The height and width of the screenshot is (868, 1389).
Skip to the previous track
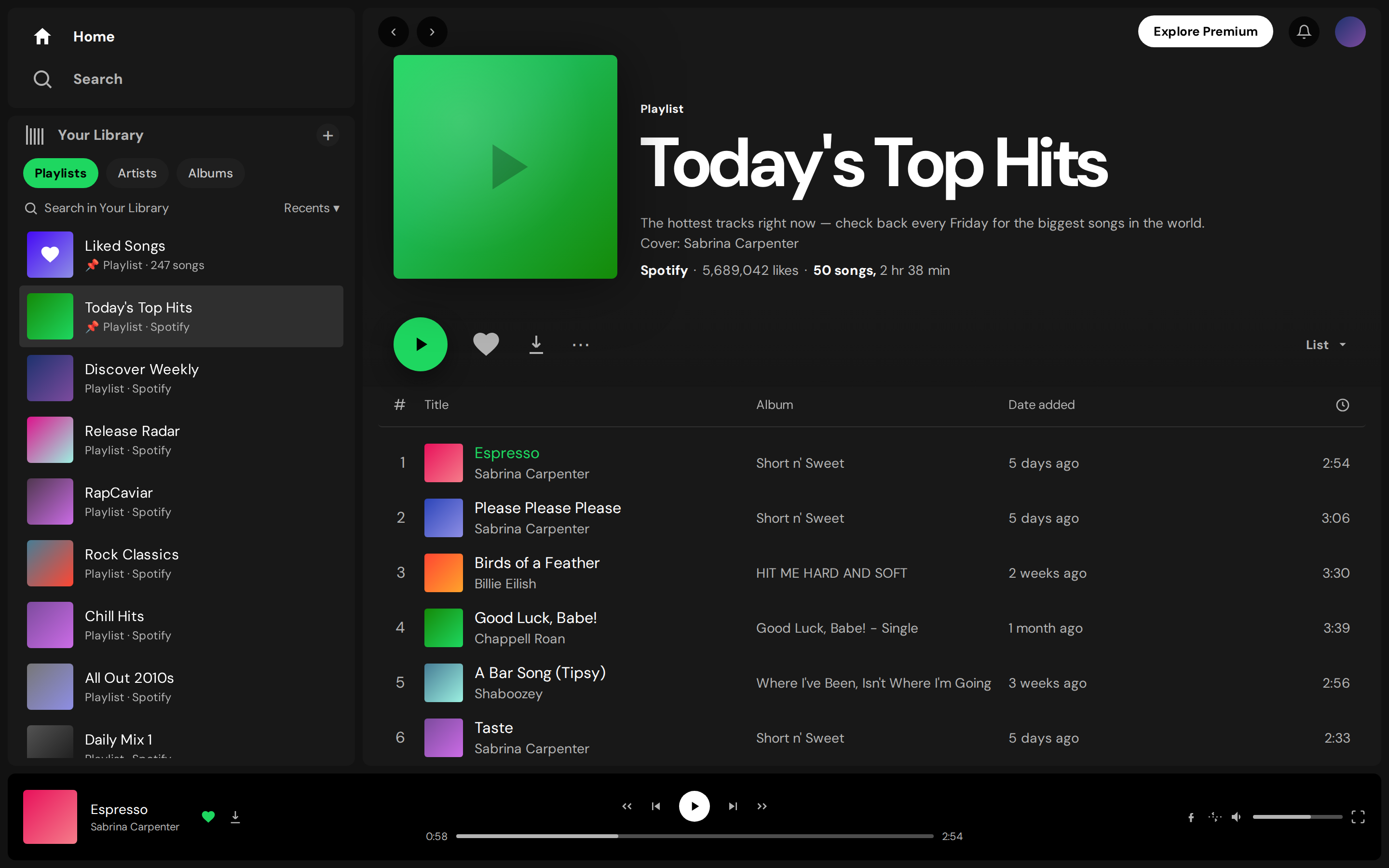coord(656,806)
